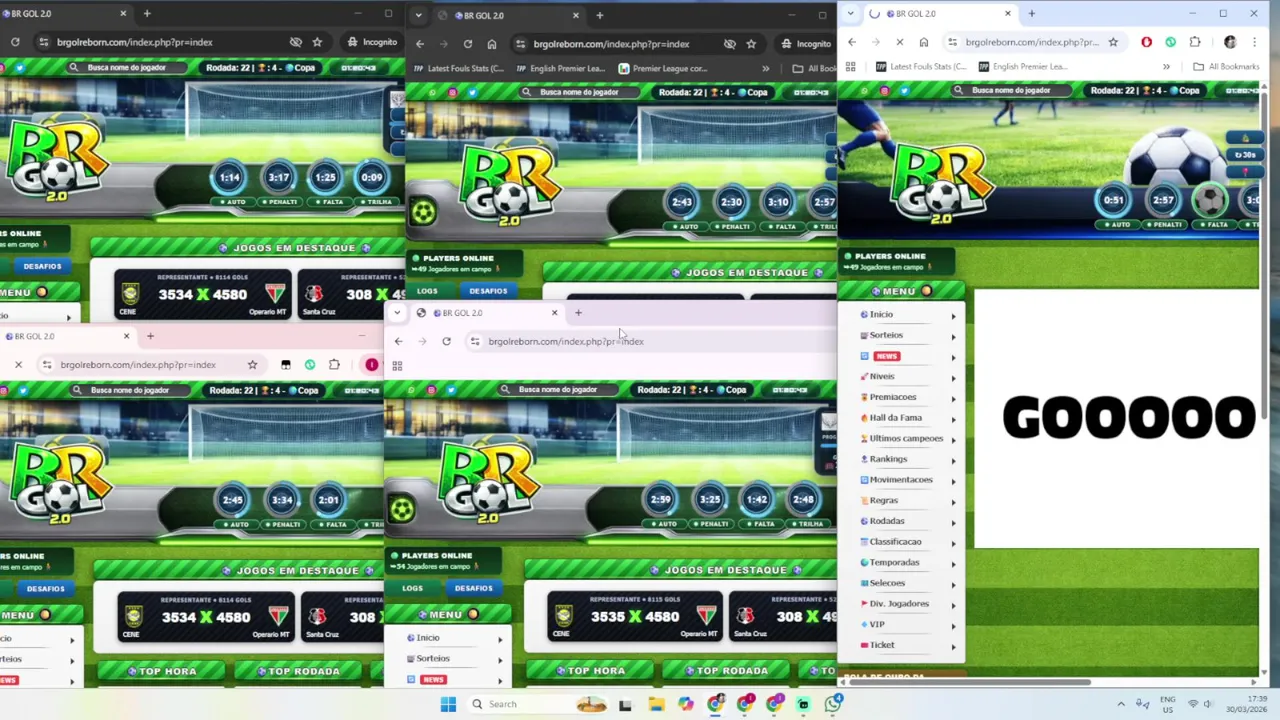
Task: Open profile avatar in the right Chrome window
Action: click(1230, 42)
